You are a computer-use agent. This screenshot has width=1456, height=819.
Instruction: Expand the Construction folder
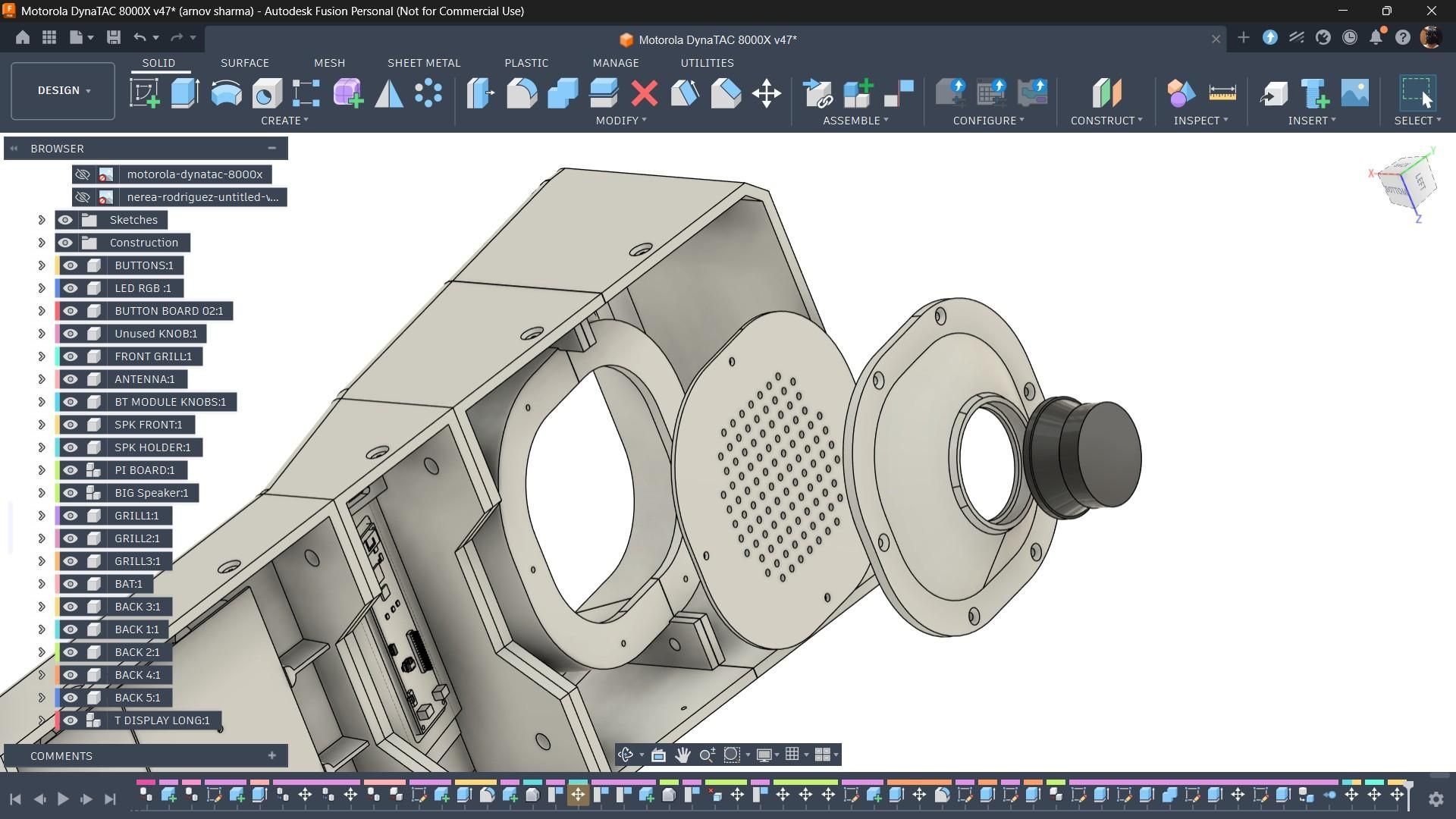(42, 243)
